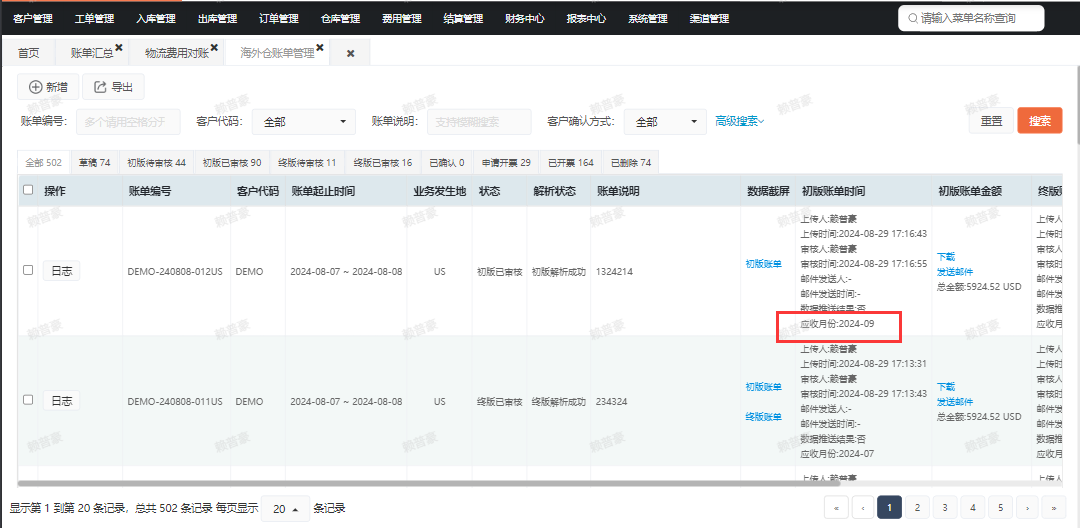The image size is (1080, 528).
Task: Toggle the select-all checkbox in table header
Action: coord(28,190)
